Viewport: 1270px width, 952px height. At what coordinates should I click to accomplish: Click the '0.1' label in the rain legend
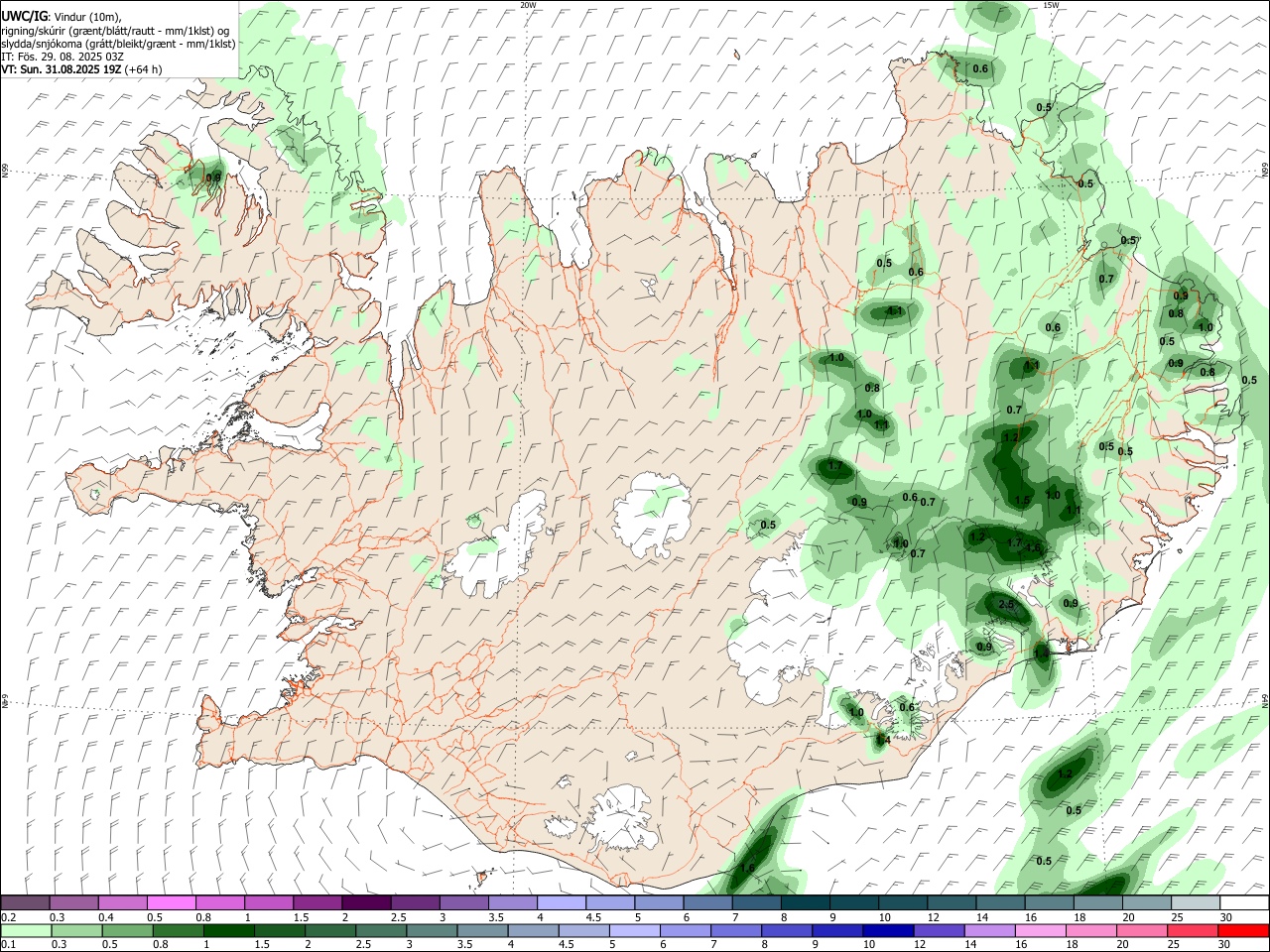click(x=8, y=945)
